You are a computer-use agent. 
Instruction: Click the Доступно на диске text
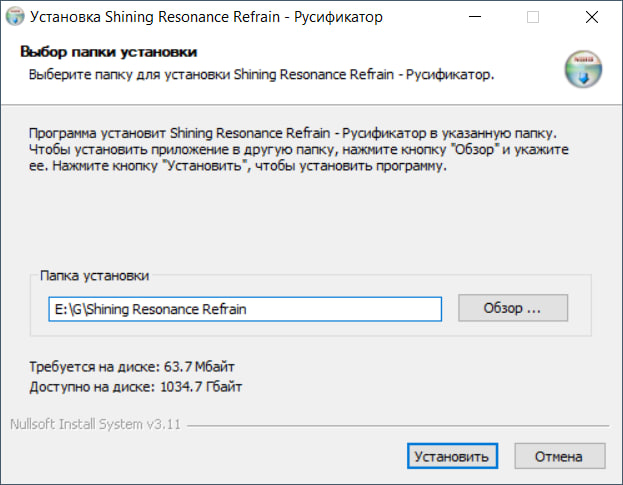click(135, 385)
